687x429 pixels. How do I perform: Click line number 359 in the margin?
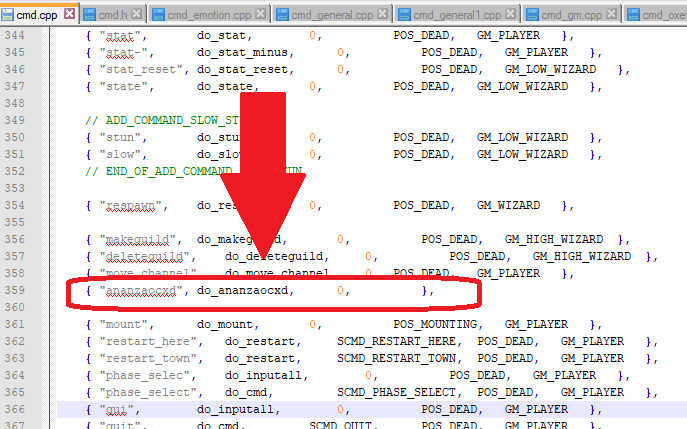(14, 290)
